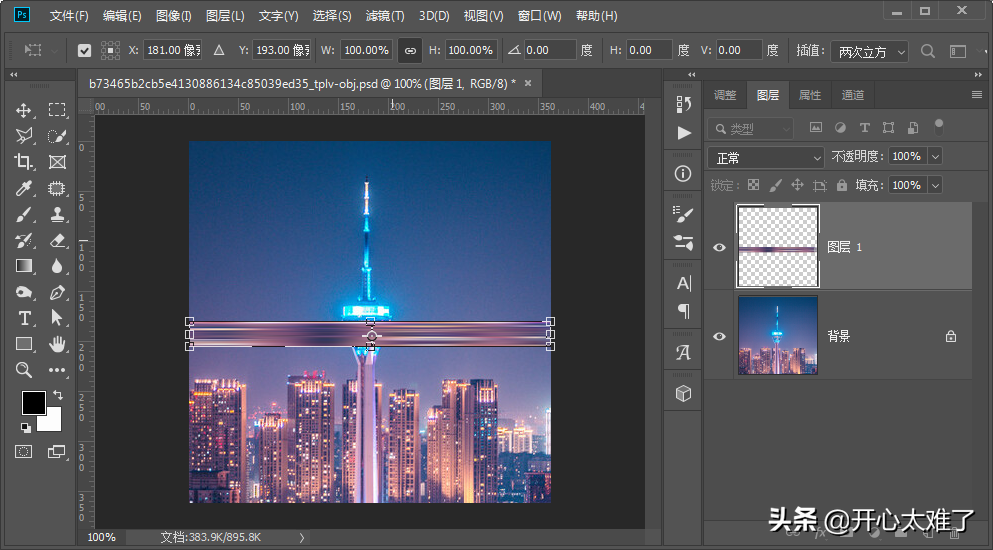Select the Polygonal Lasso tool
The width and height of the screenshot is (993, 550).
[23, 136]
